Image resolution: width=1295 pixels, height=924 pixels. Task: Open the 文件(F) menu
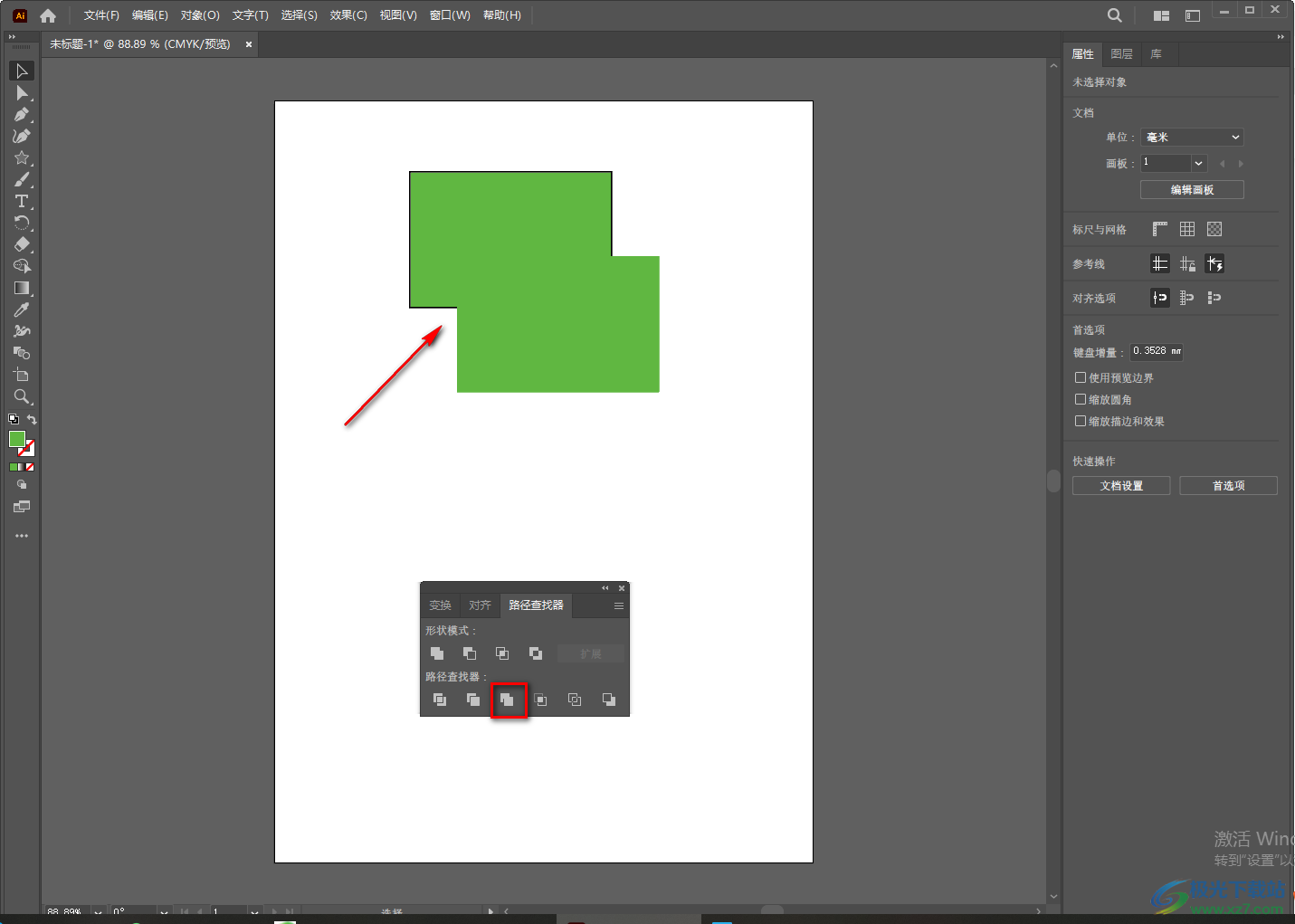pyautogui.click(x=101, y=15)
